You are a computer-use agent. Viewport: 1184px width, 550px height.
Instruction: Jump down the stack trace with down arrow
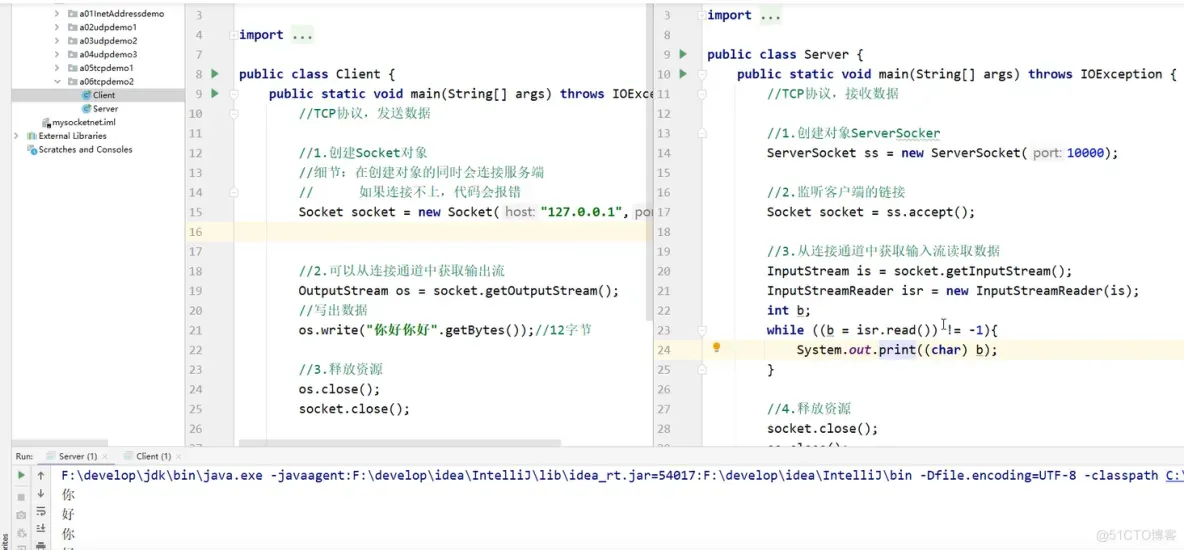[41, 493]
